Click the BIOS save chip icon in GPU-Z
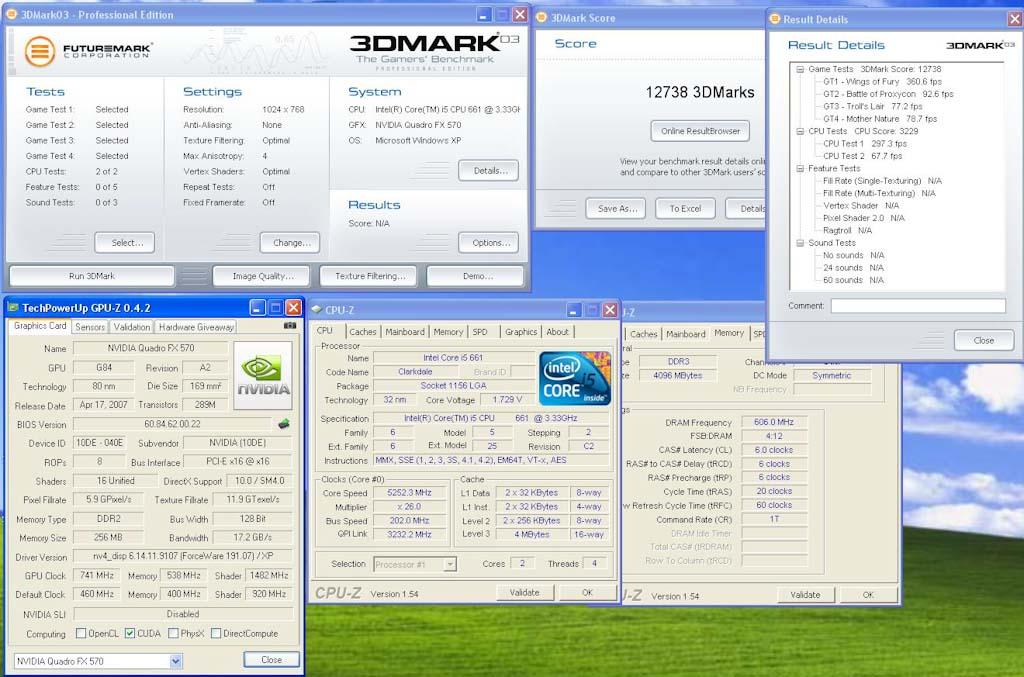 click(x=283, y=424)
